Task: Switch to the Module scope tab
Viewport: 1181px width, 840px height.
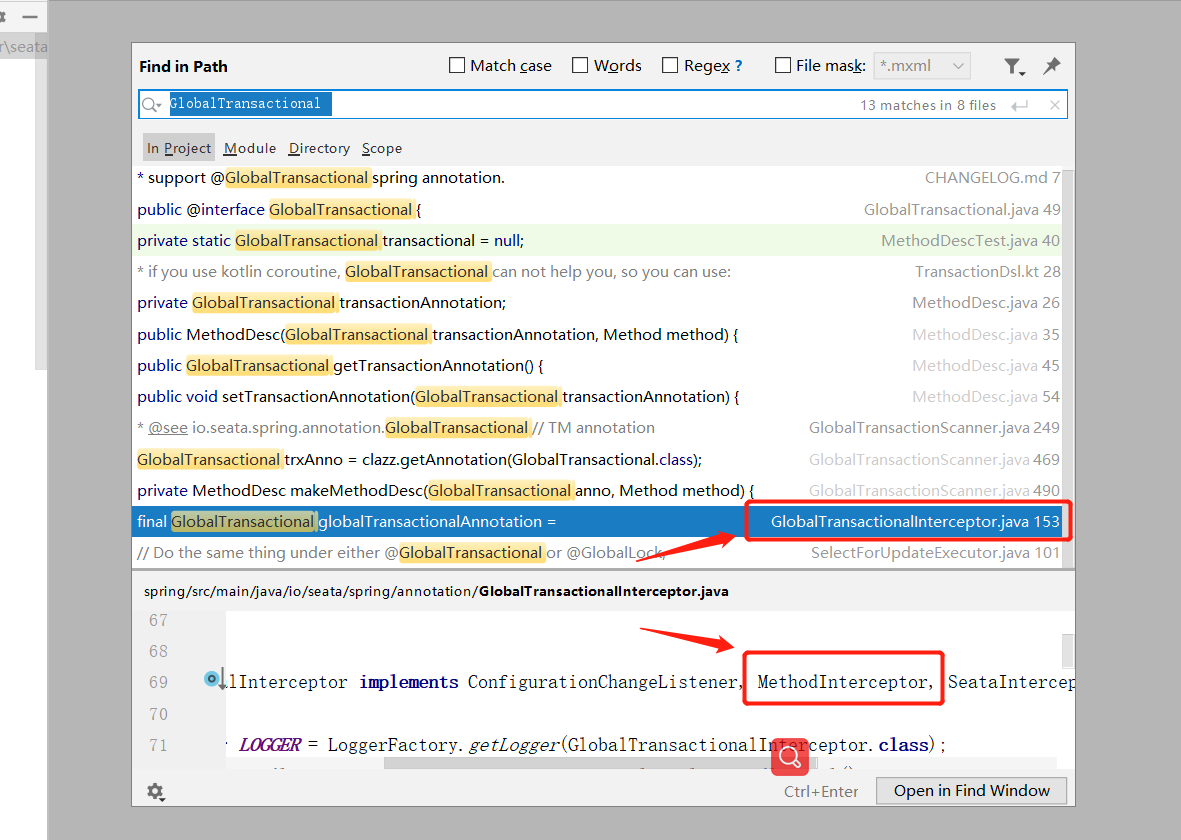Action: pos(250,148)
